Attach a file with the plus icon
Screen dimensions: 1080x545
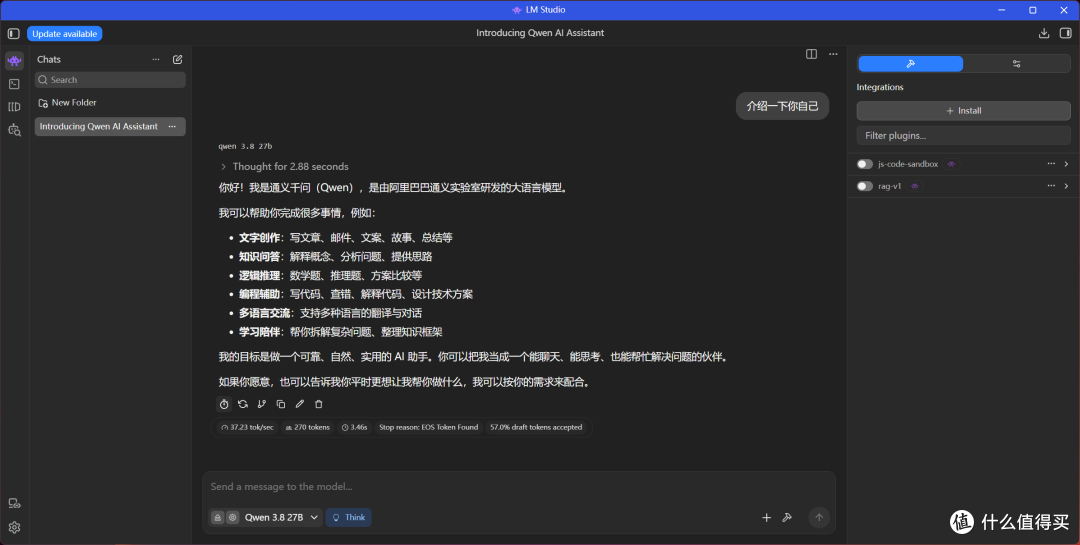point(766,517)
